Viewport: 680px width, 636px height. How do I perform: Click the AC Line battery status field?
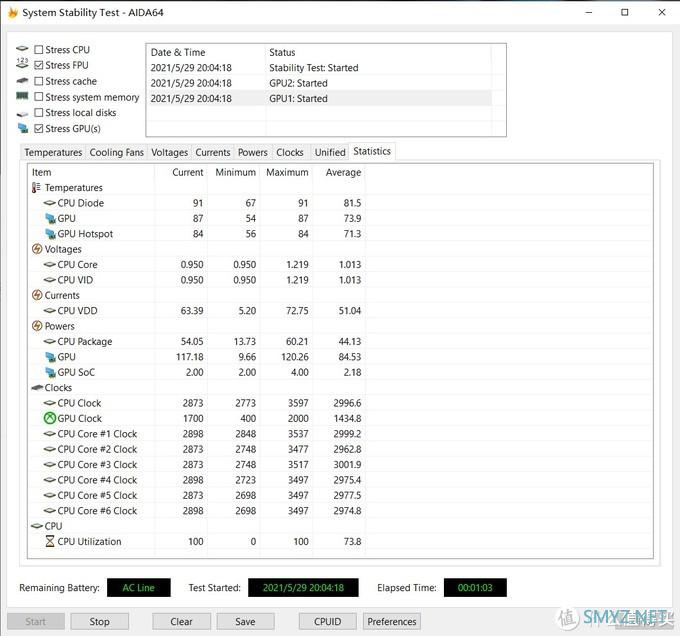click(x=138, y=588)
